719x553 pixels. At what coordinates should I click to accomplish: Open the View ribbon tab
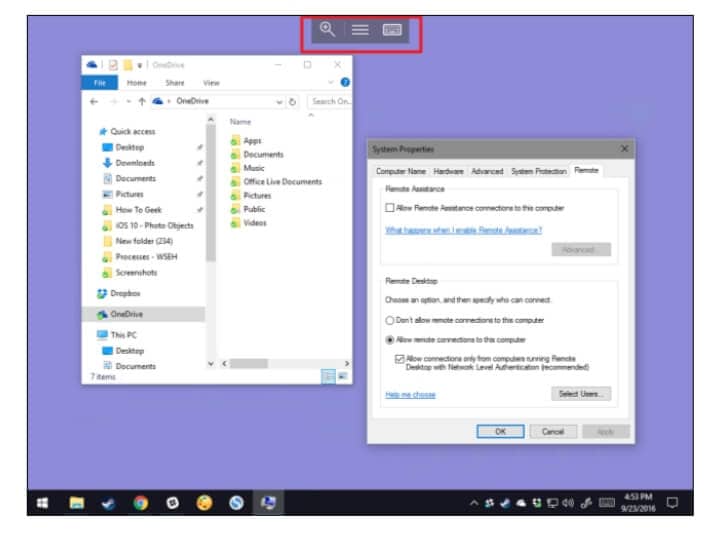coord(211,83)
